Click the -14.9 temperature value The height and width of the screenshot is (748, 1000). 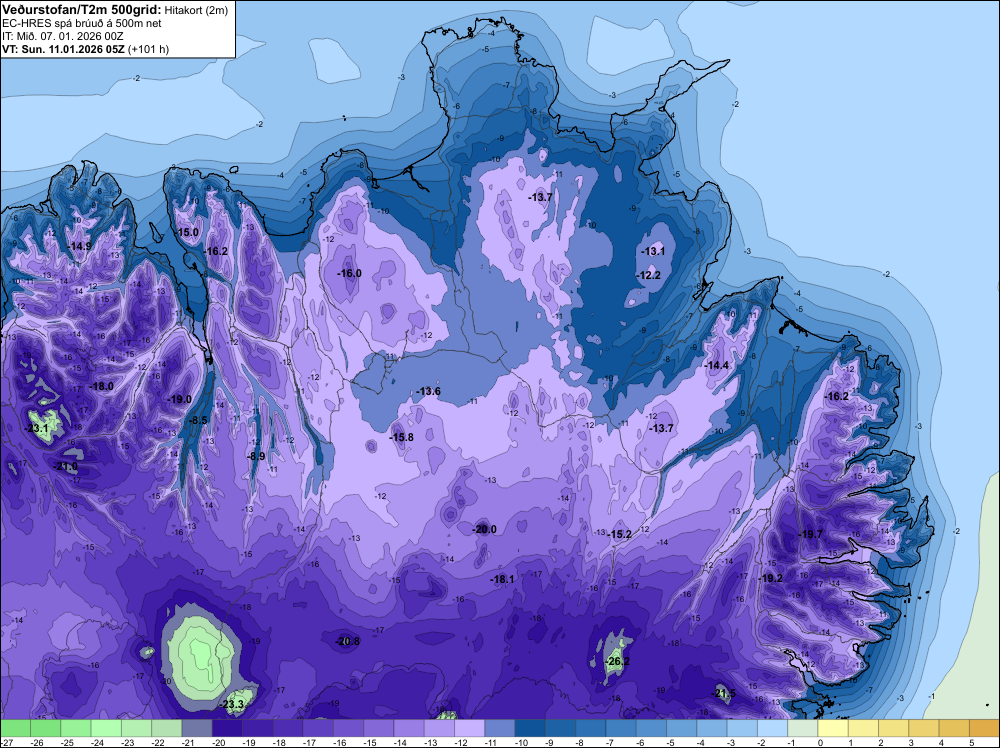[x=81, y=246]
